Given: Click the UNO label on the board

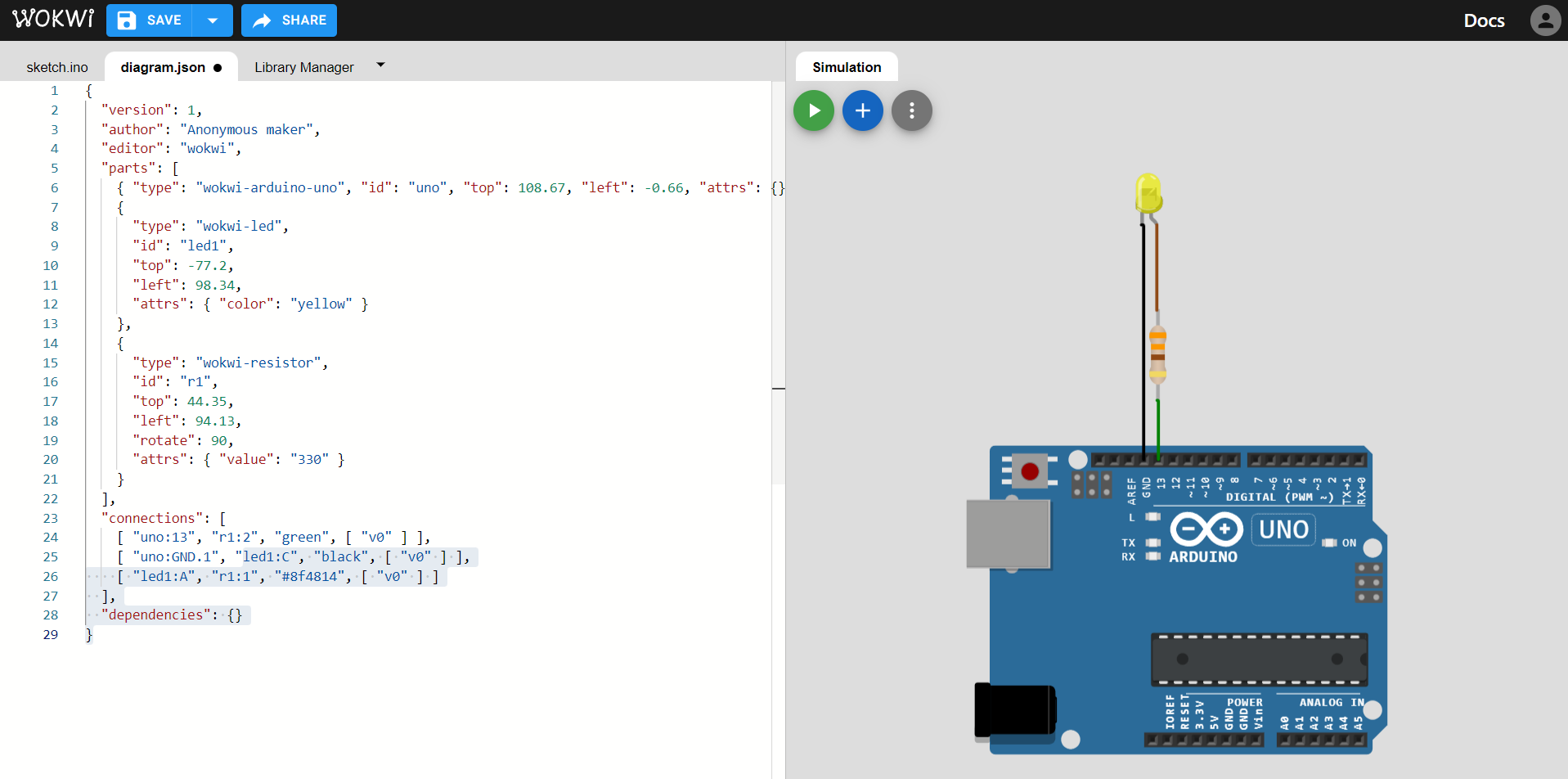Looking at the screenshot, I should [x=1283, y=529].
